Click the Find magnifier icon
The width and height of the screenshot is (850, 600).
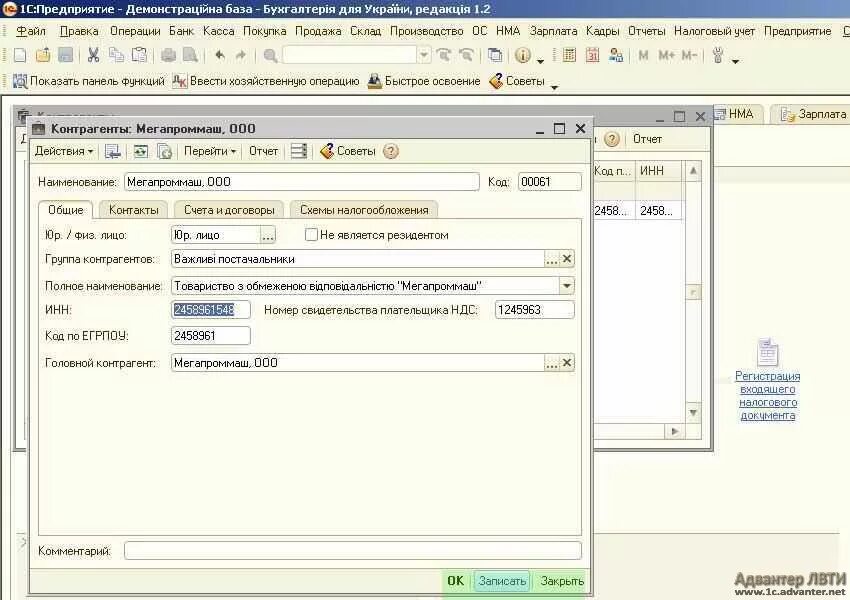(270, 55)
